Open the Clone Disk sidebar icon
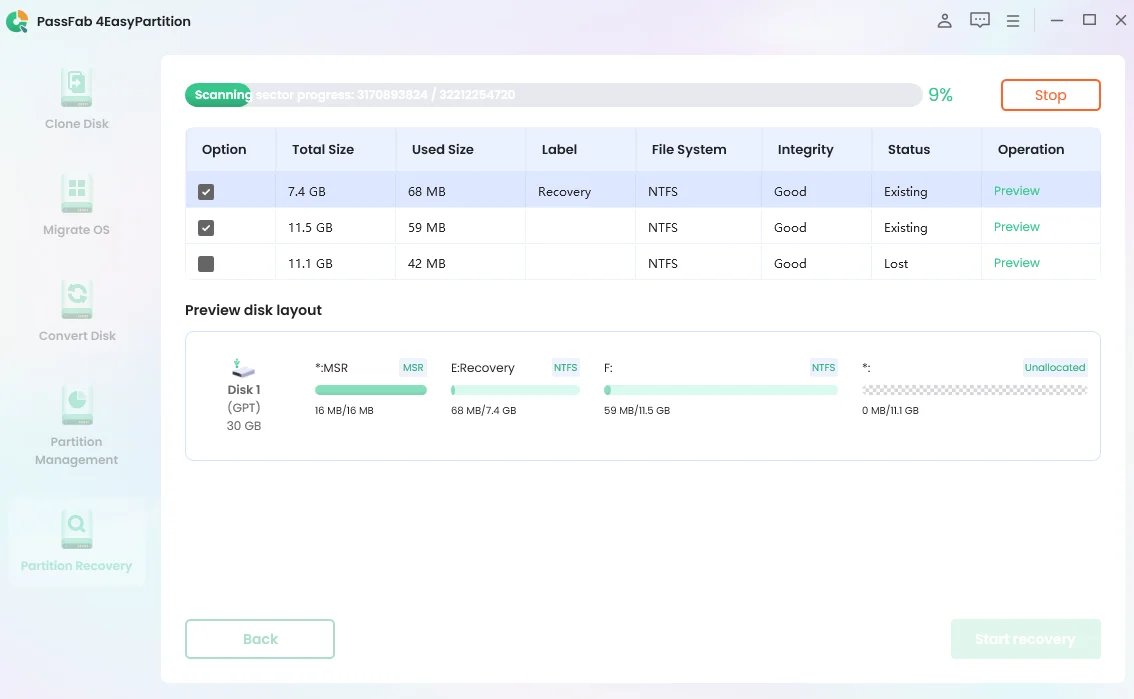Screen dimensions: 1134x699 (x=77, y=88)
